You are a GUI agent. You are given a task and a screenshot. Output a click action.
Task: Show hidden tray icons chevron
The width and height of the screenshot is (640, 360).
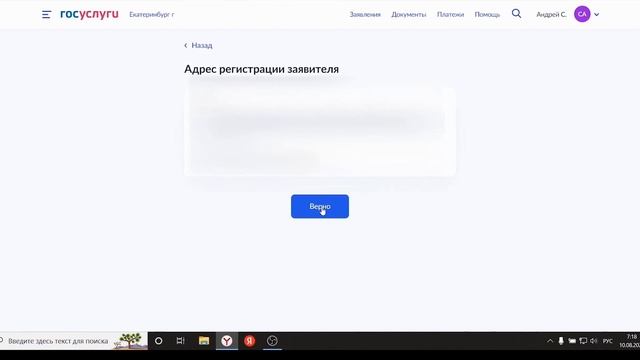tap(550, 341)
